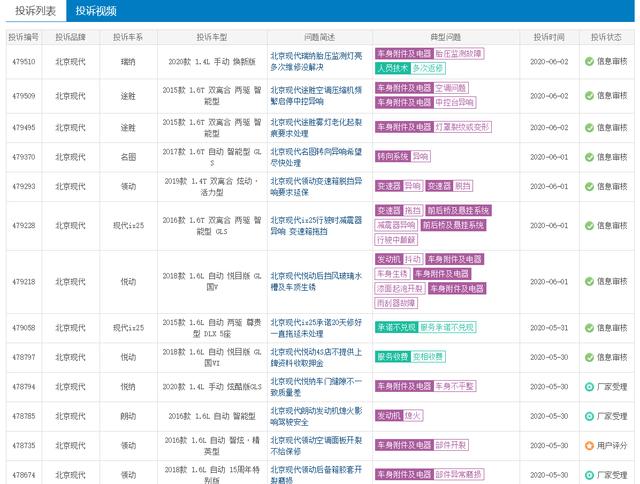Select model cell 2016款 1.6L 自动 智能型

click(212, 416)
